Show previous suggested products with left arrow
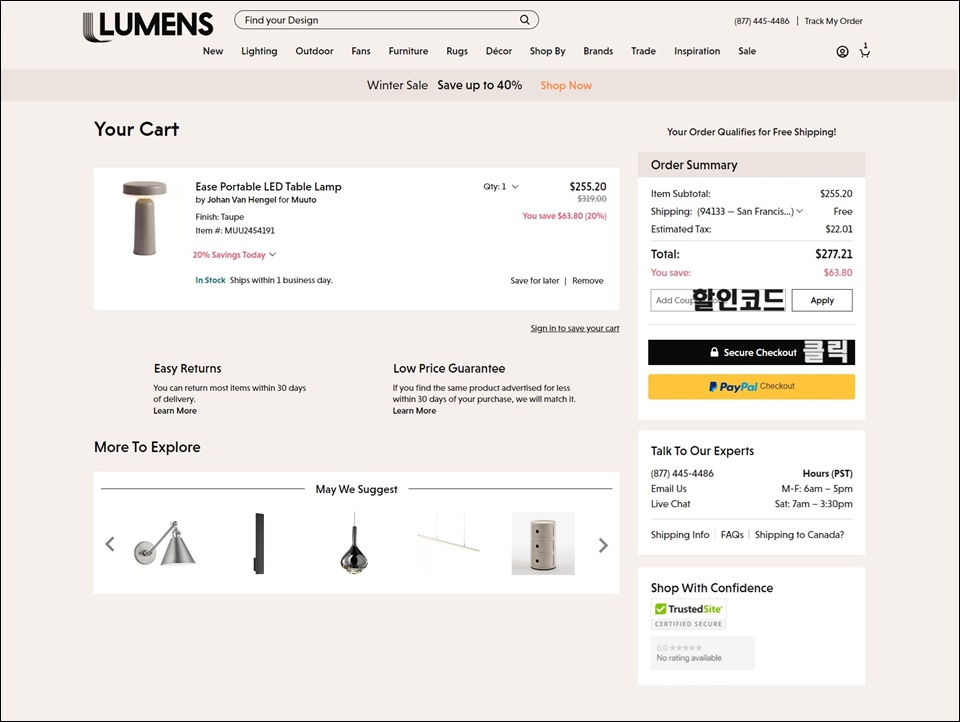 pyautogui.click(x=110, y=544)
